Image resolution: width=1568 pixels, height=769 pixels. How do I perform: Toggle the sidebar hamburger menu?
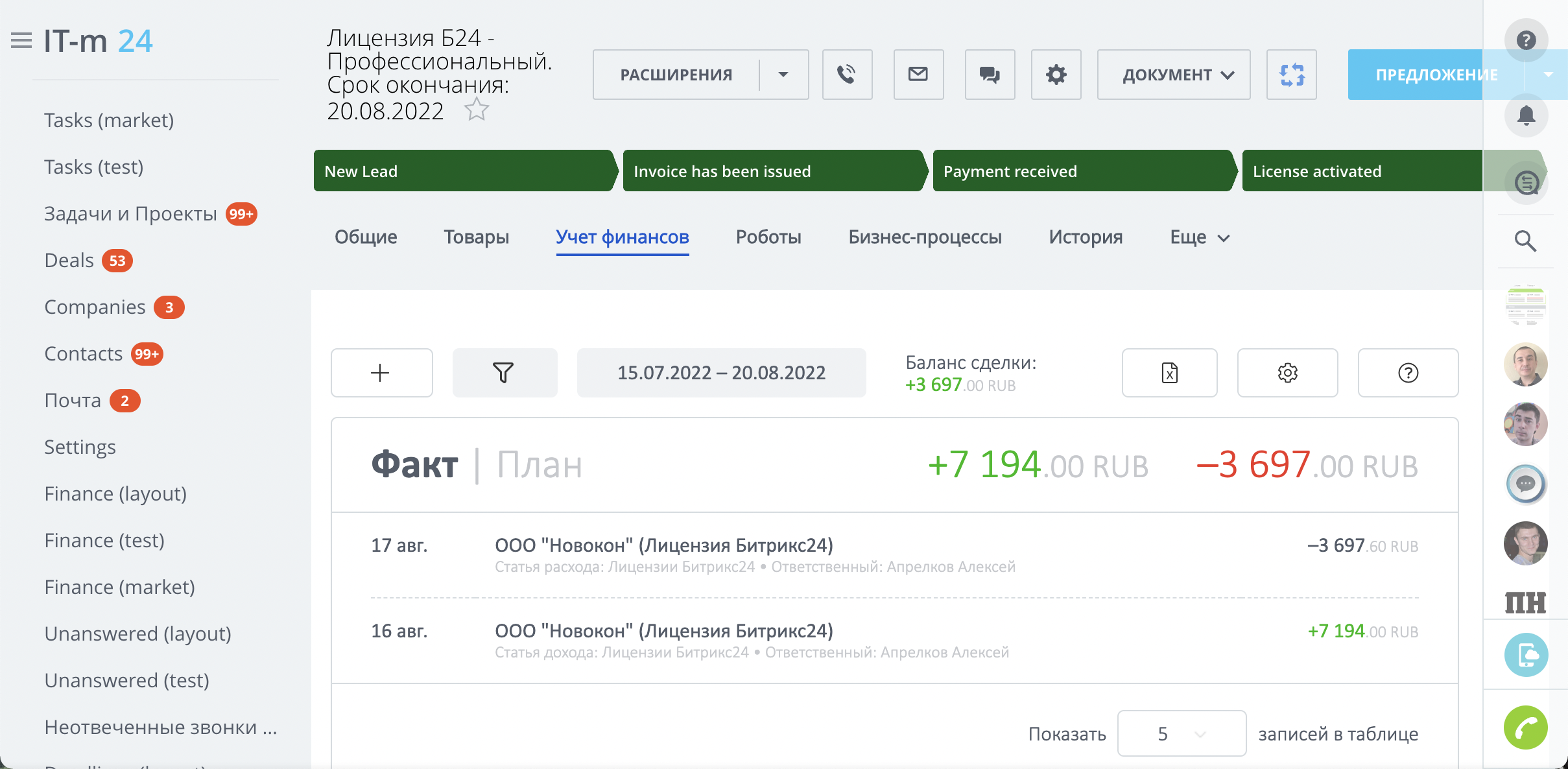[x=21, y=41]
